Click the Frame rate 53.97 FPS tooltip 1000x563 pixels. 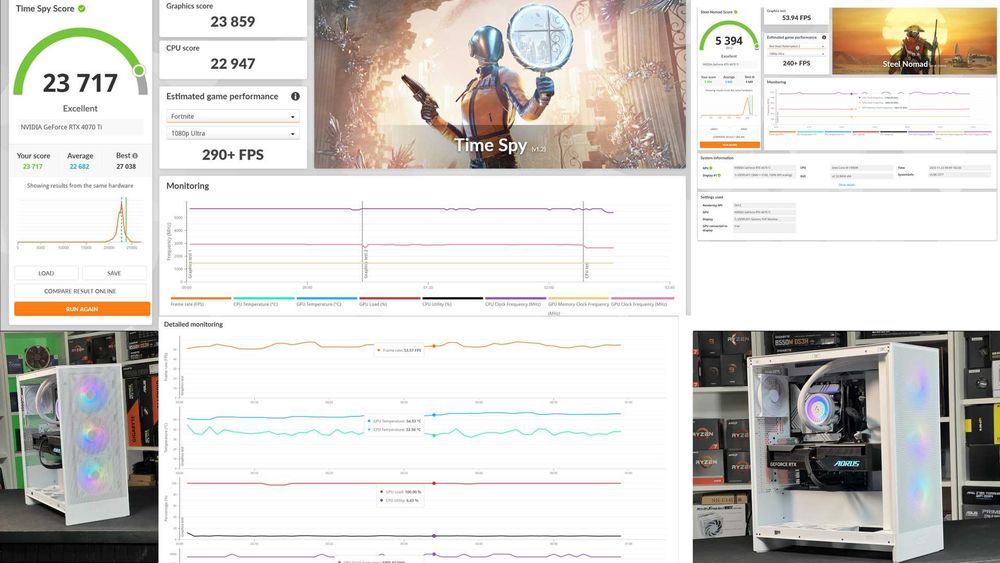click(x=399, y=350)
